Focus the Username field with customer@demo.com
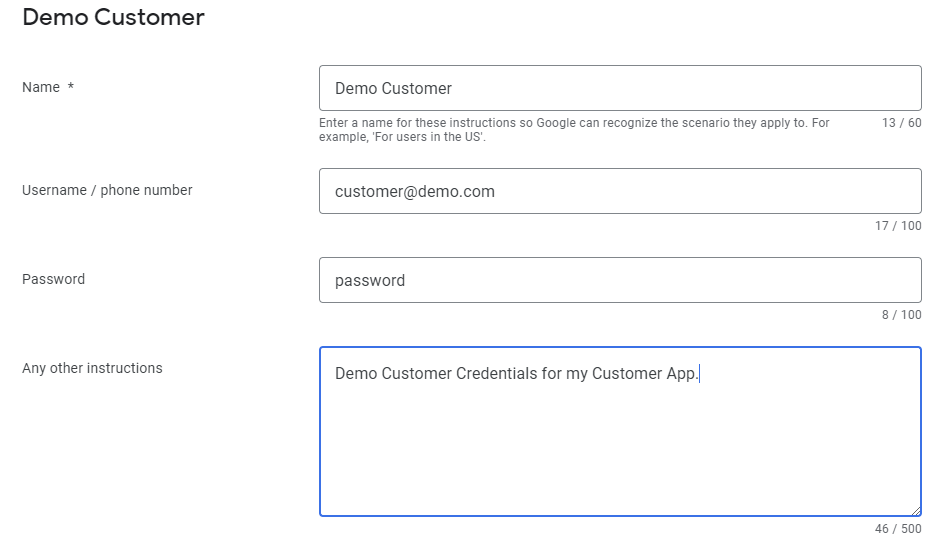 click(620, 191)
